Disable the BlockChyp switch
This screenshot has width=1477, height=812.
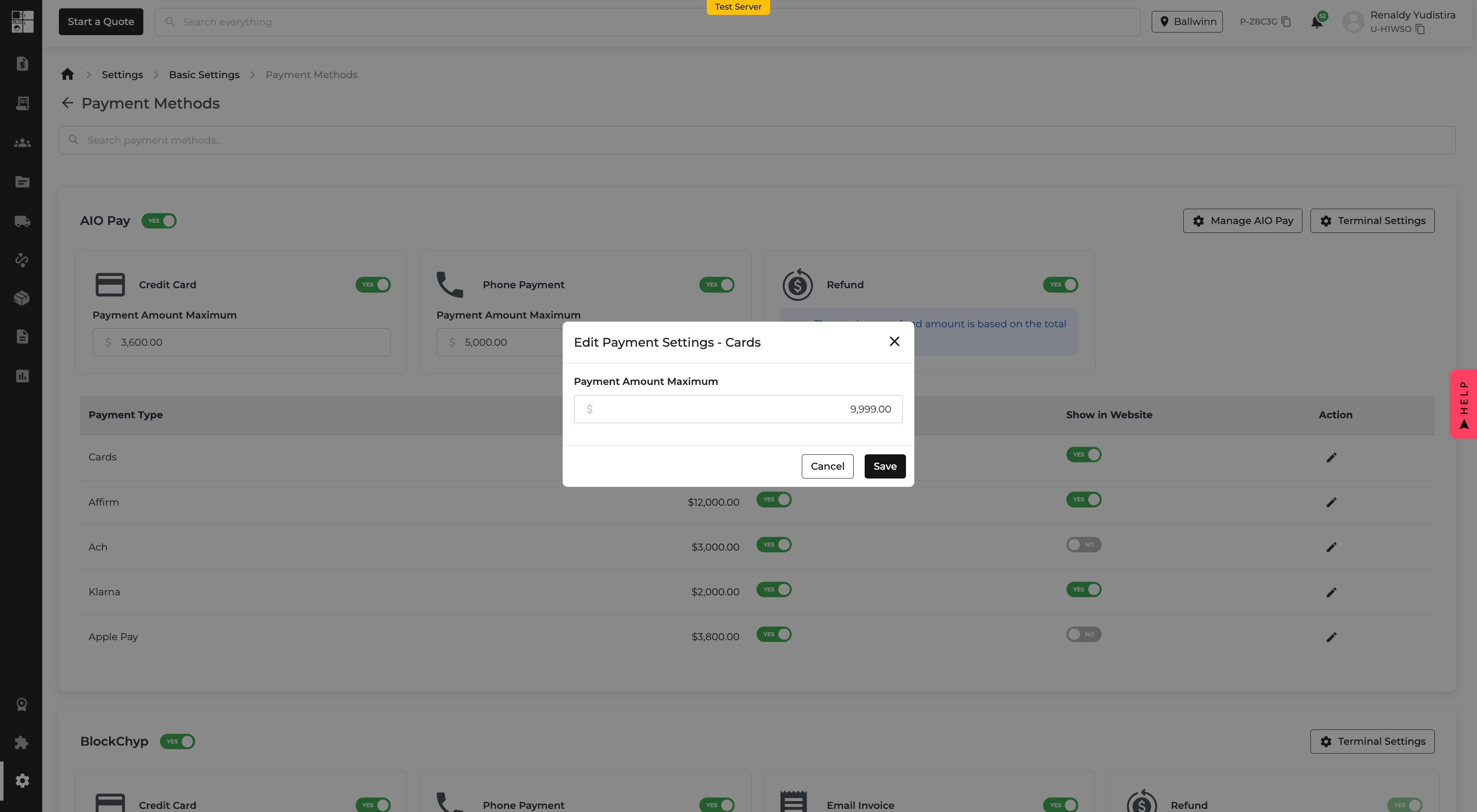[x=177, y=741]
